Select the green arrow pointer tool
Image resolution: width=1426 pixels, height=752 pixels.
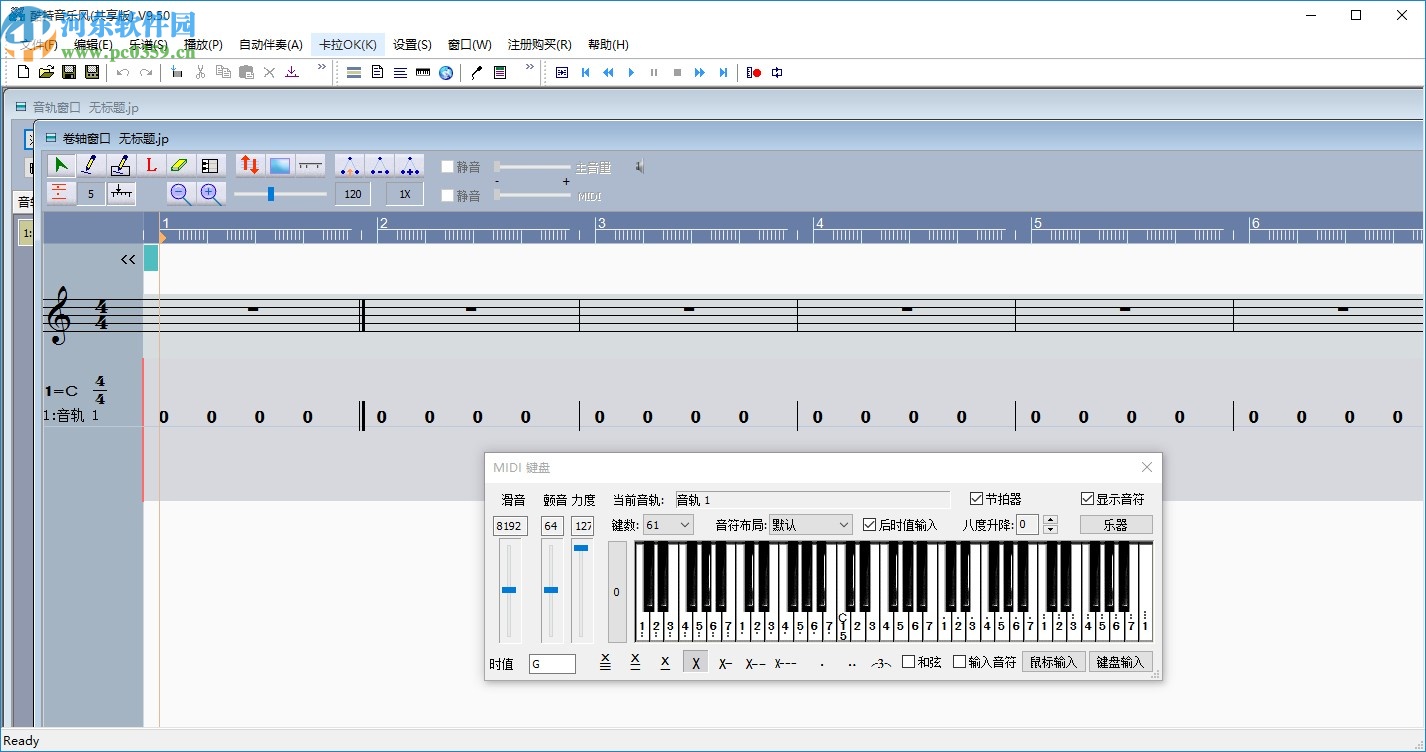pos(60,166)
